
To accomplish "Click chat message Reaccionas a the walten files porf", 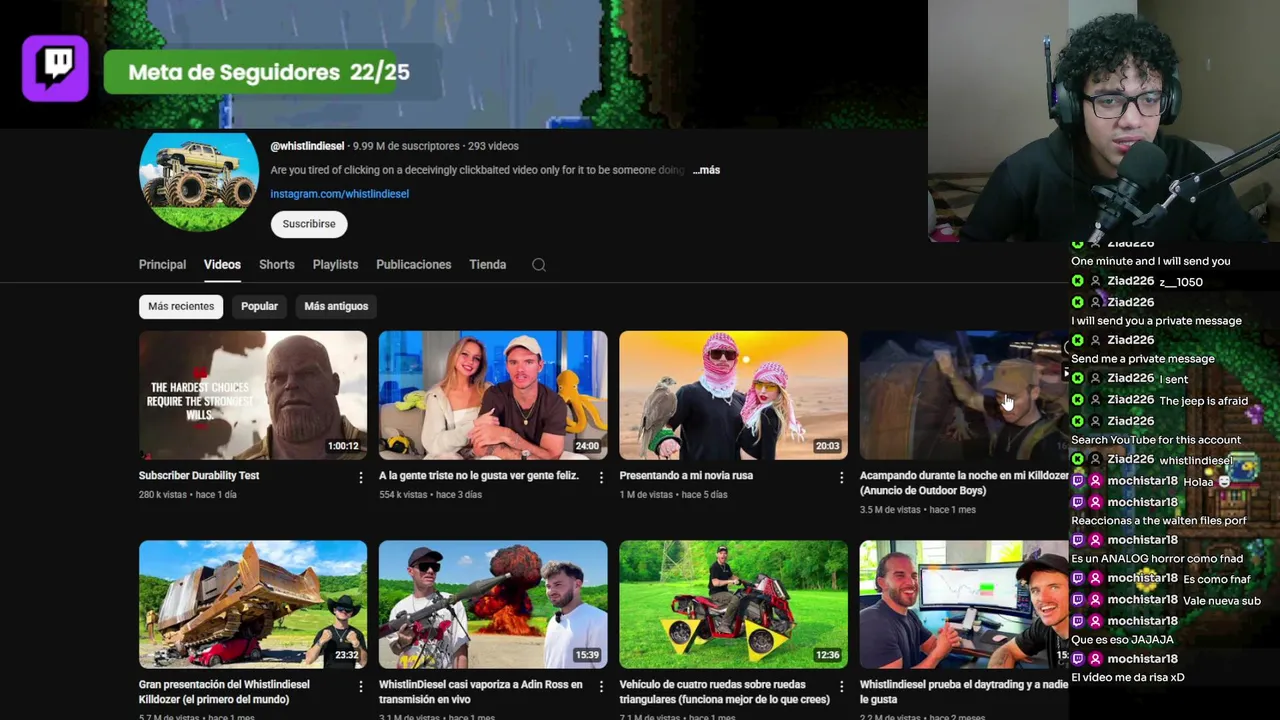I will [1159, 521].
